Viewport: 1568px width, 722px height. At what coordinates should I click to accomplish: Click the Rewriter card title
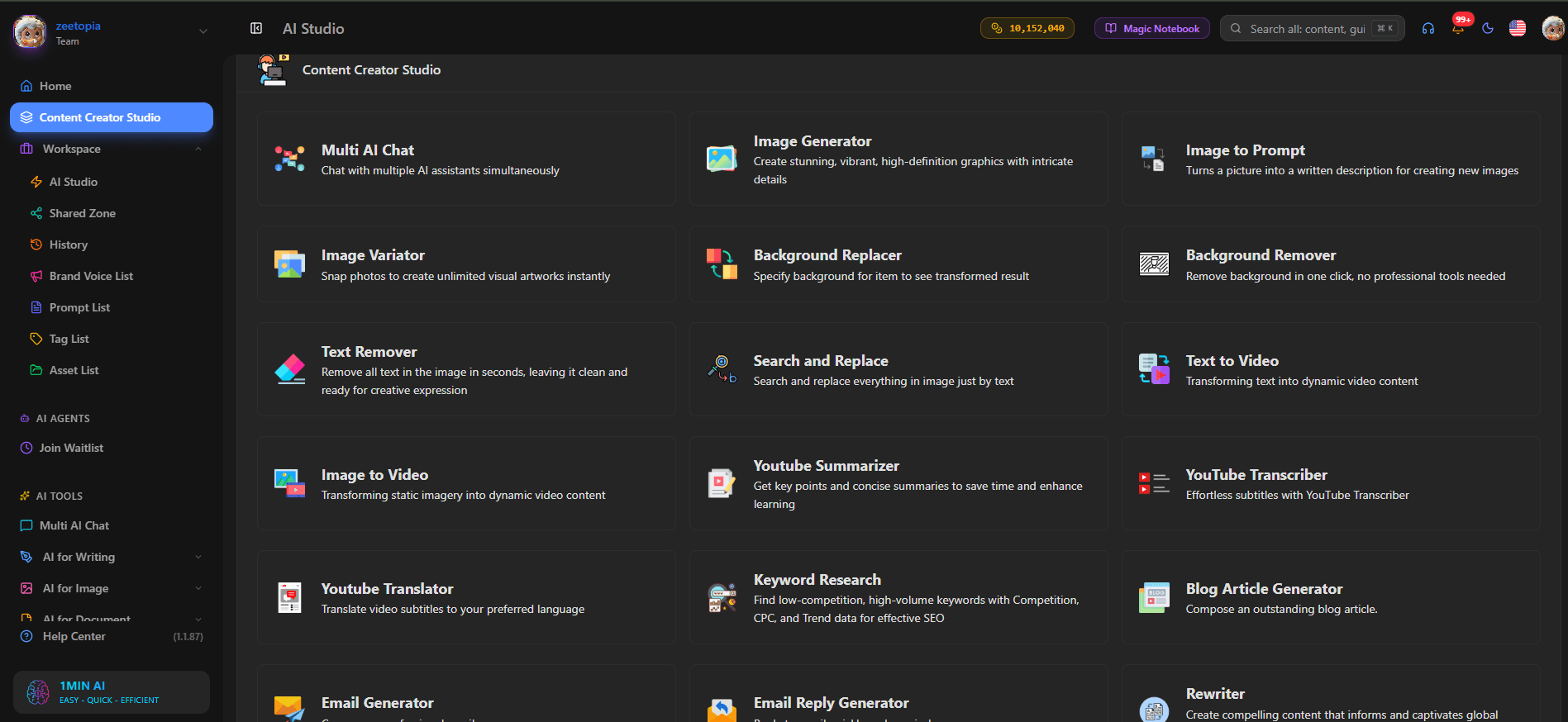[1215, 694]
